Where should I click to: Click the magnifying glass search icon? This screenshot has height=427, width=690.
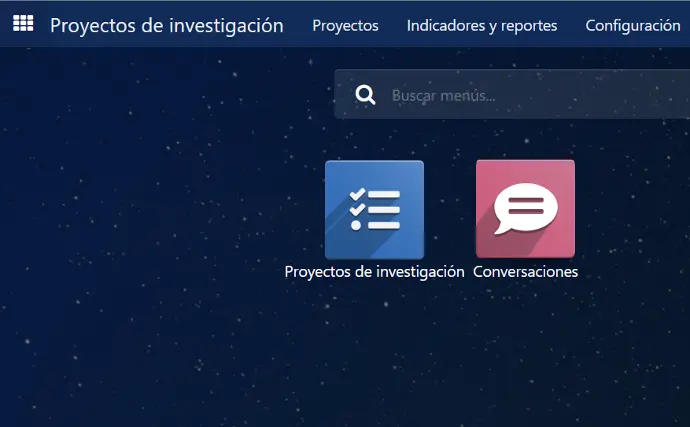(x=365, y=95)
